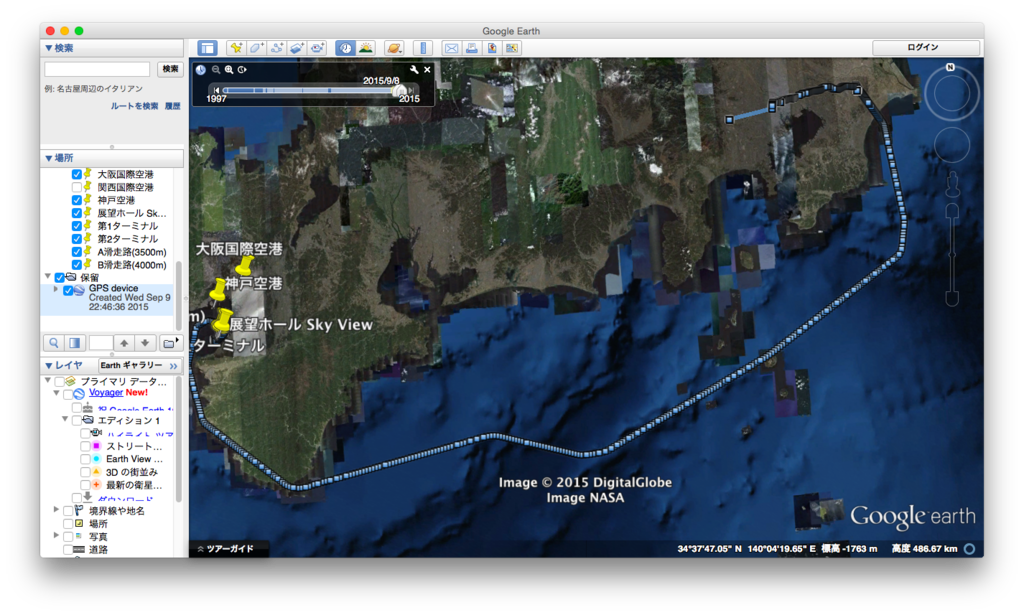Email the current view via envelope icon
Viewport: 1024px width, 615px height.
pos(451,48)
